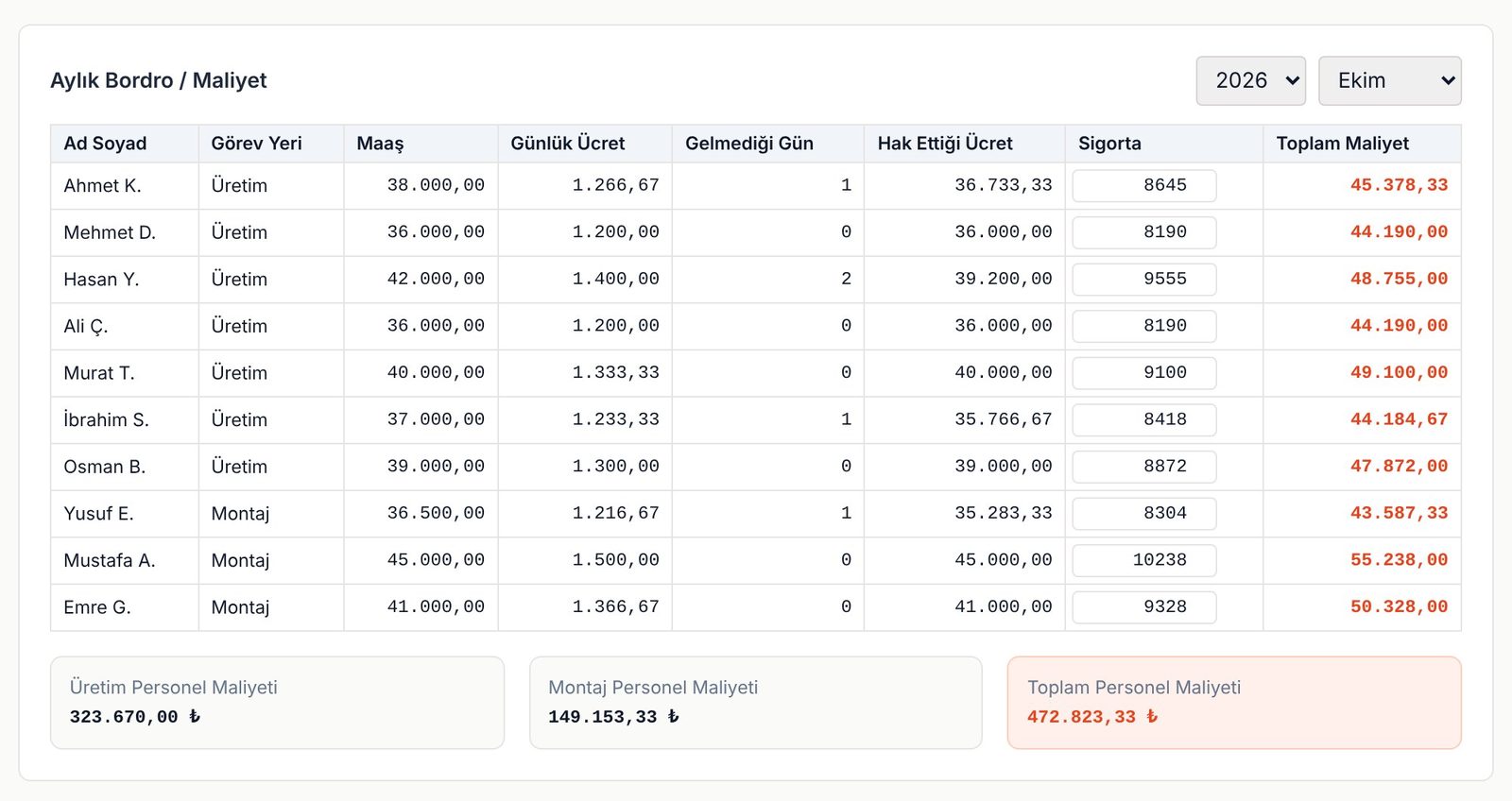Click the Görev Yeri column header
The image size is (1512, 801).
pyautogui.click(x=271, y=144)
